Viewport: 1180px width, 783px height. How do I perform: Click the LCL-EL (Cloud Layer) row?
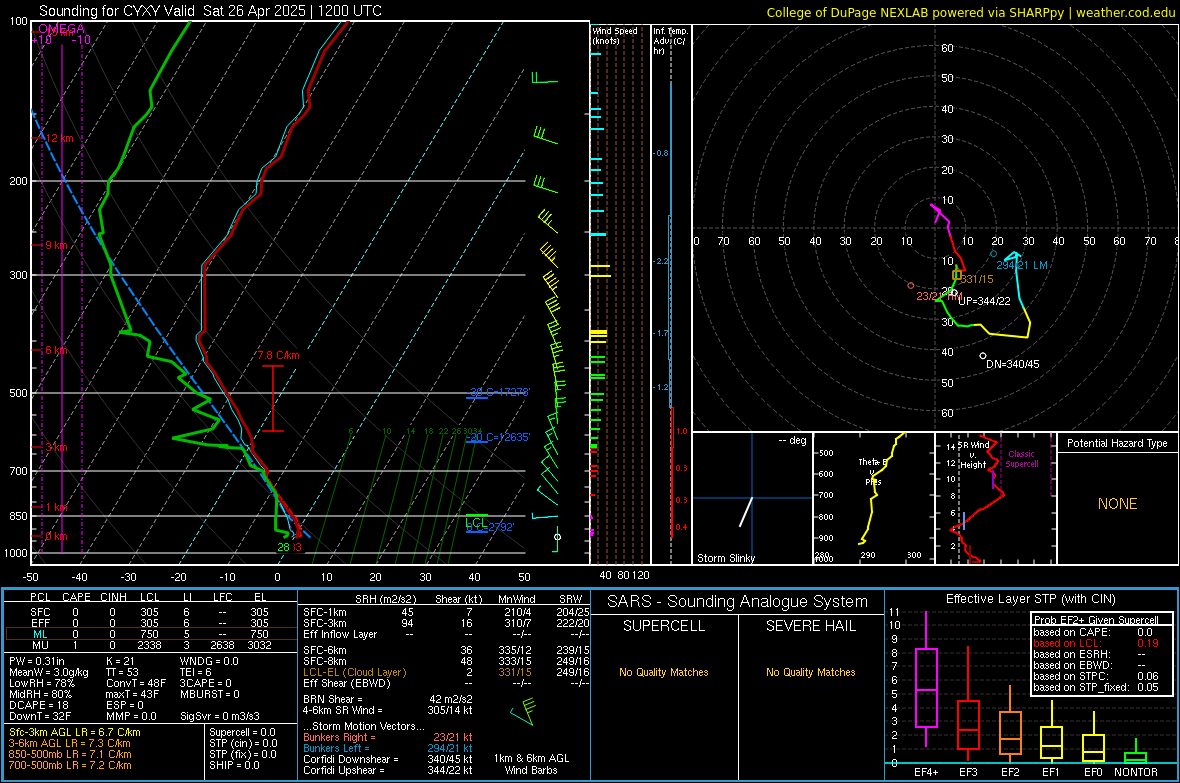tap(446, 672)
